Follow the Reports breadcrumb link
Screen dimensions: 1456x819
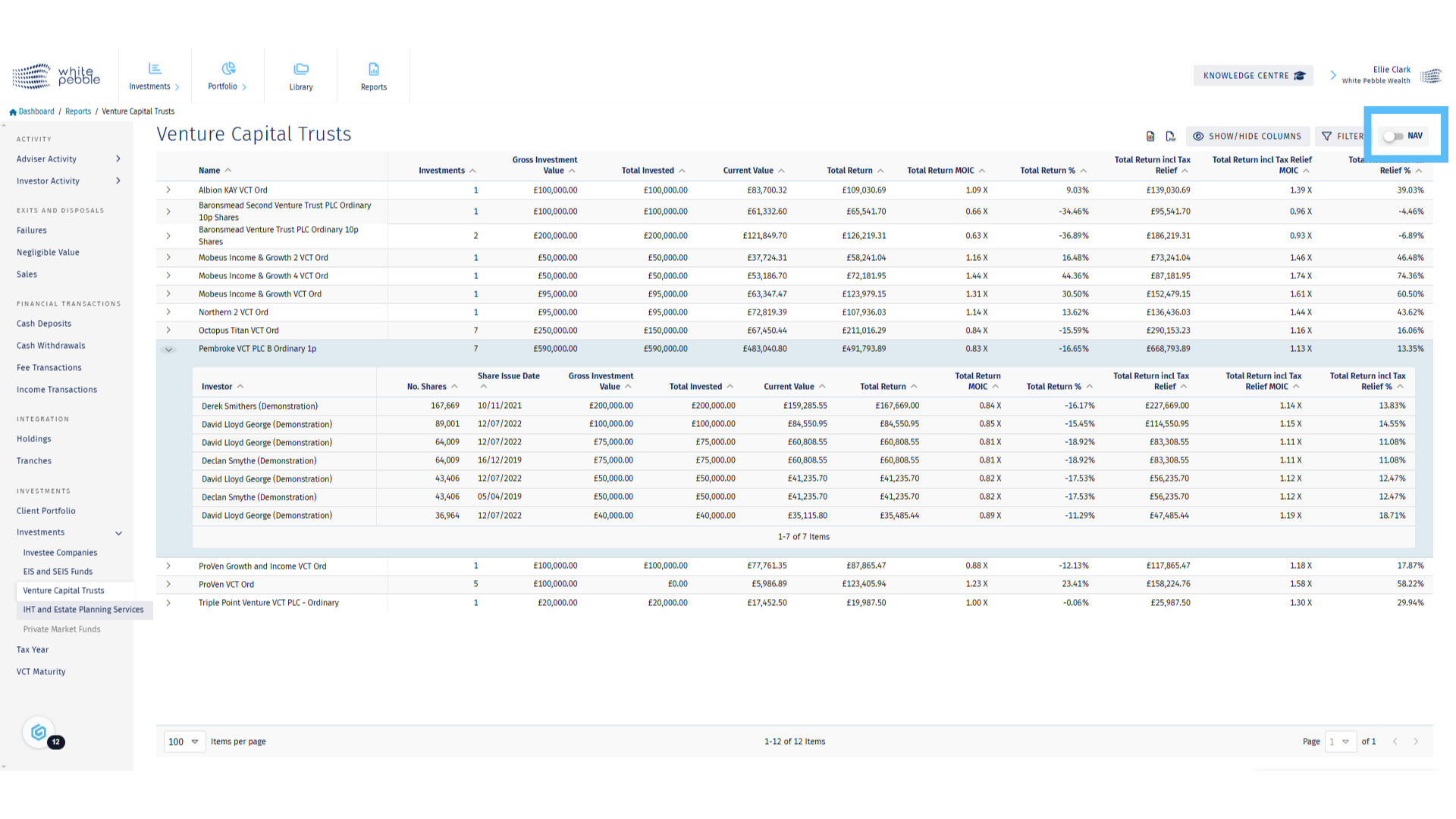[78, 111]
